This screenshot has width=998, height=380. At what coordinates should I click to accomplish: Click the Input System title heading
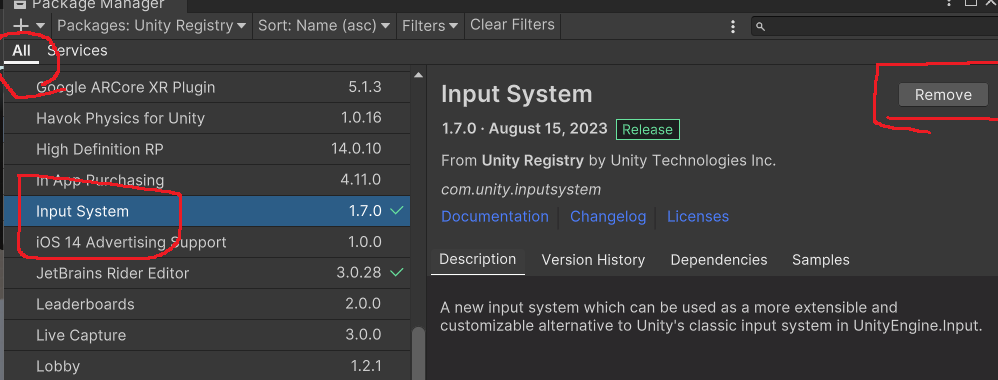click(x=516, y=94)
